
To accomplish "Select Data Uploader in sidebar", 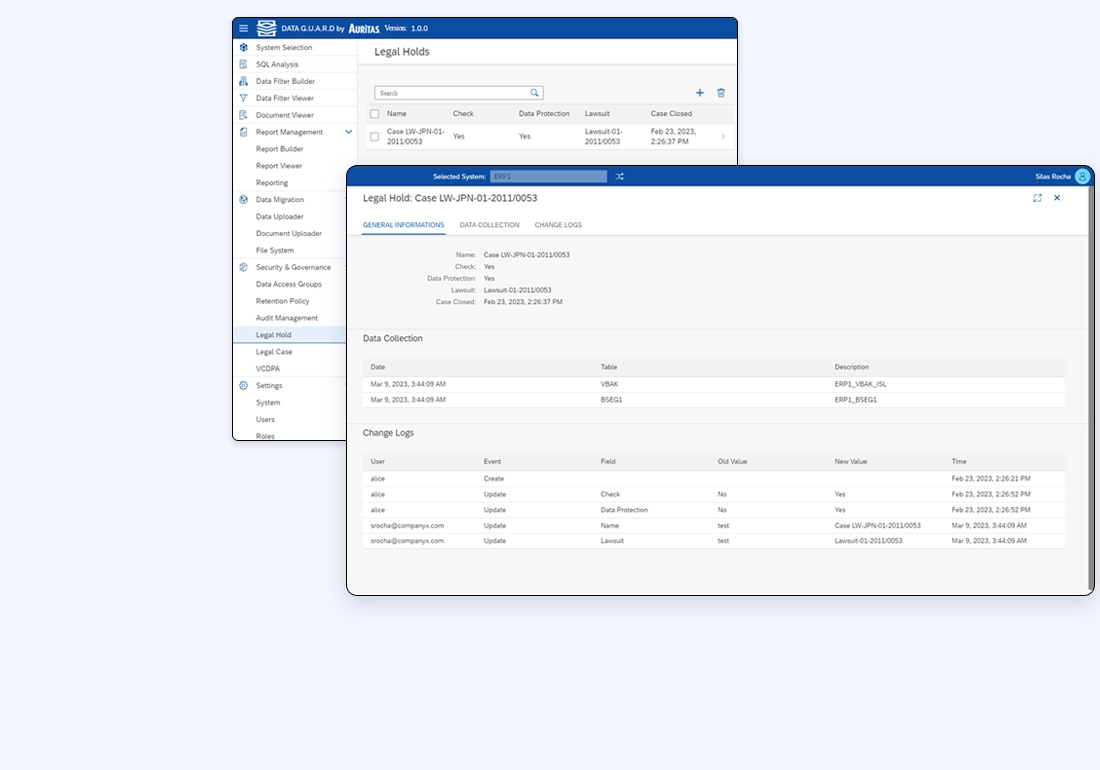I will coord(280,217).
